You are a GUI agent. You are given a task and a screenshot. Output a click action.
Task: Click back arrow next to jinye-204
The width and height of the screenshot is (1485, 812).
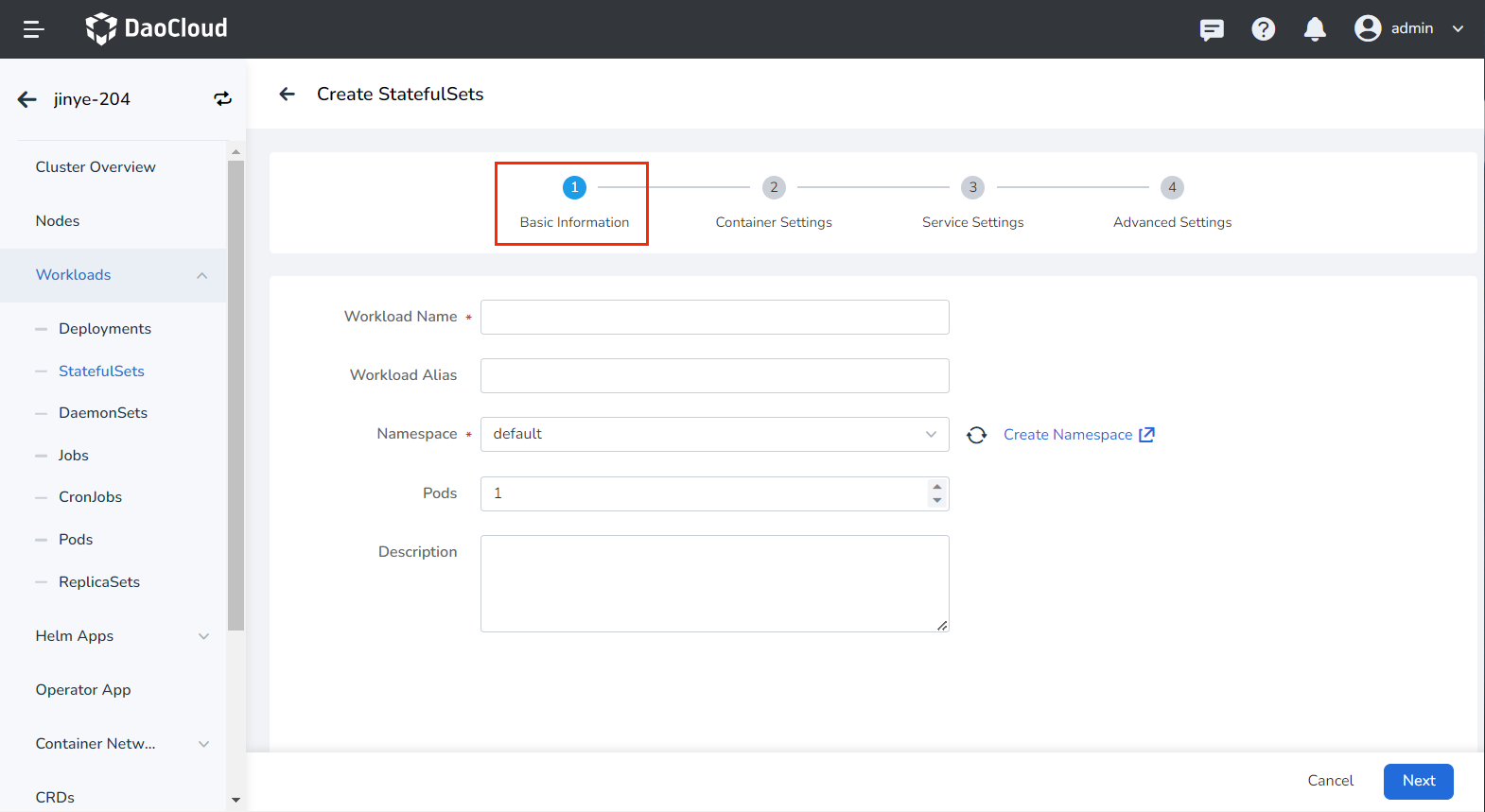(27, 99)
